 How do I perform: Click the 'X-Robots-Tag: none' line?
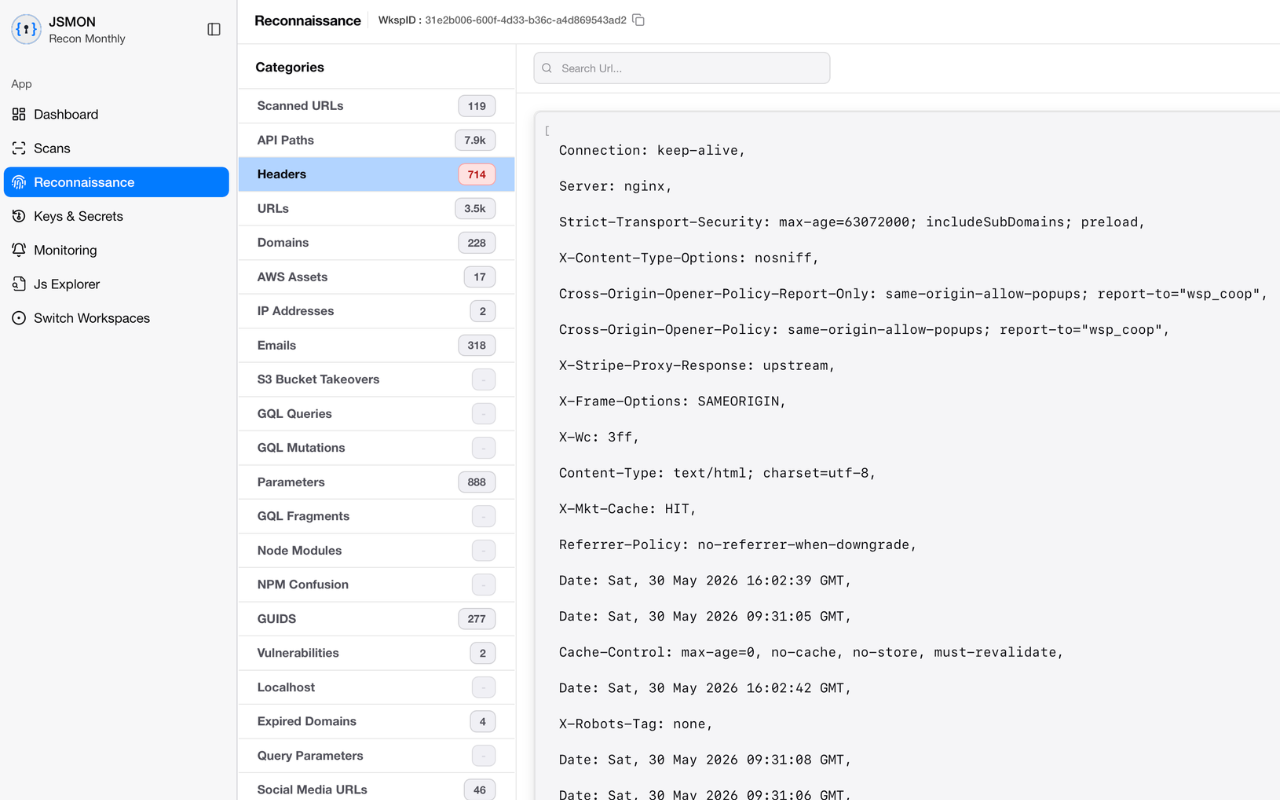click(x=636, y=724)
